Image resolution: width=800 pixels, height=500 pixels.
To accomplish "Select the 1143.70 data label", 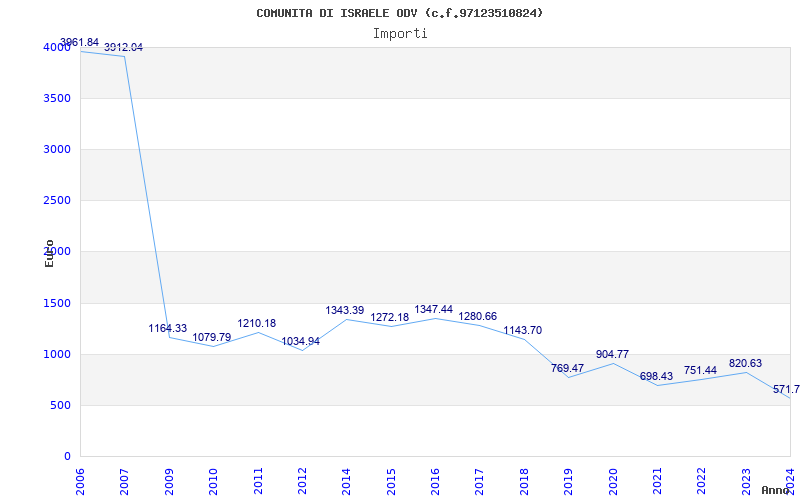I will click(x=523, y=331).
